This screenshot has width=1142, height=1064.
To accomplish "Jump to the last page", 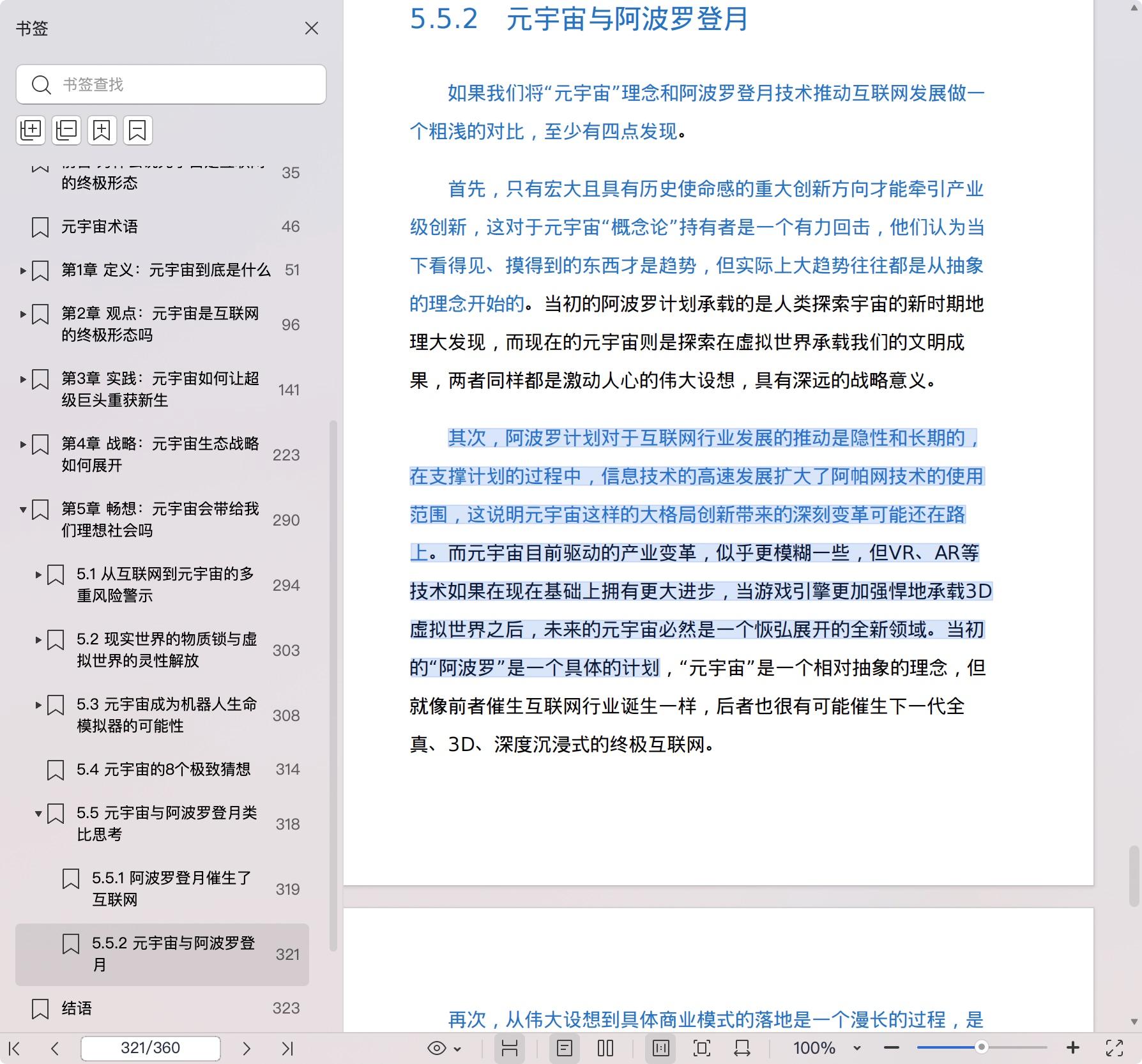I will tap(287, 1048).
